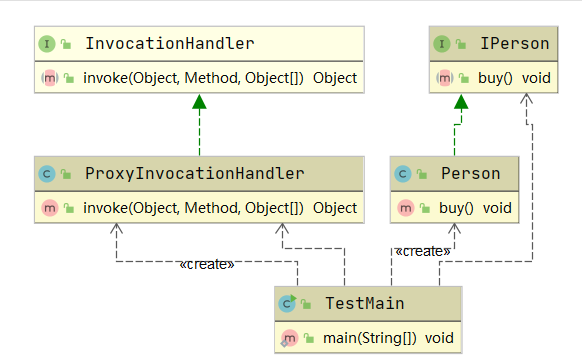This screenshot has width=582, height=364.
Task: Click the main method icon in TestMain
Action: (289, 338)
